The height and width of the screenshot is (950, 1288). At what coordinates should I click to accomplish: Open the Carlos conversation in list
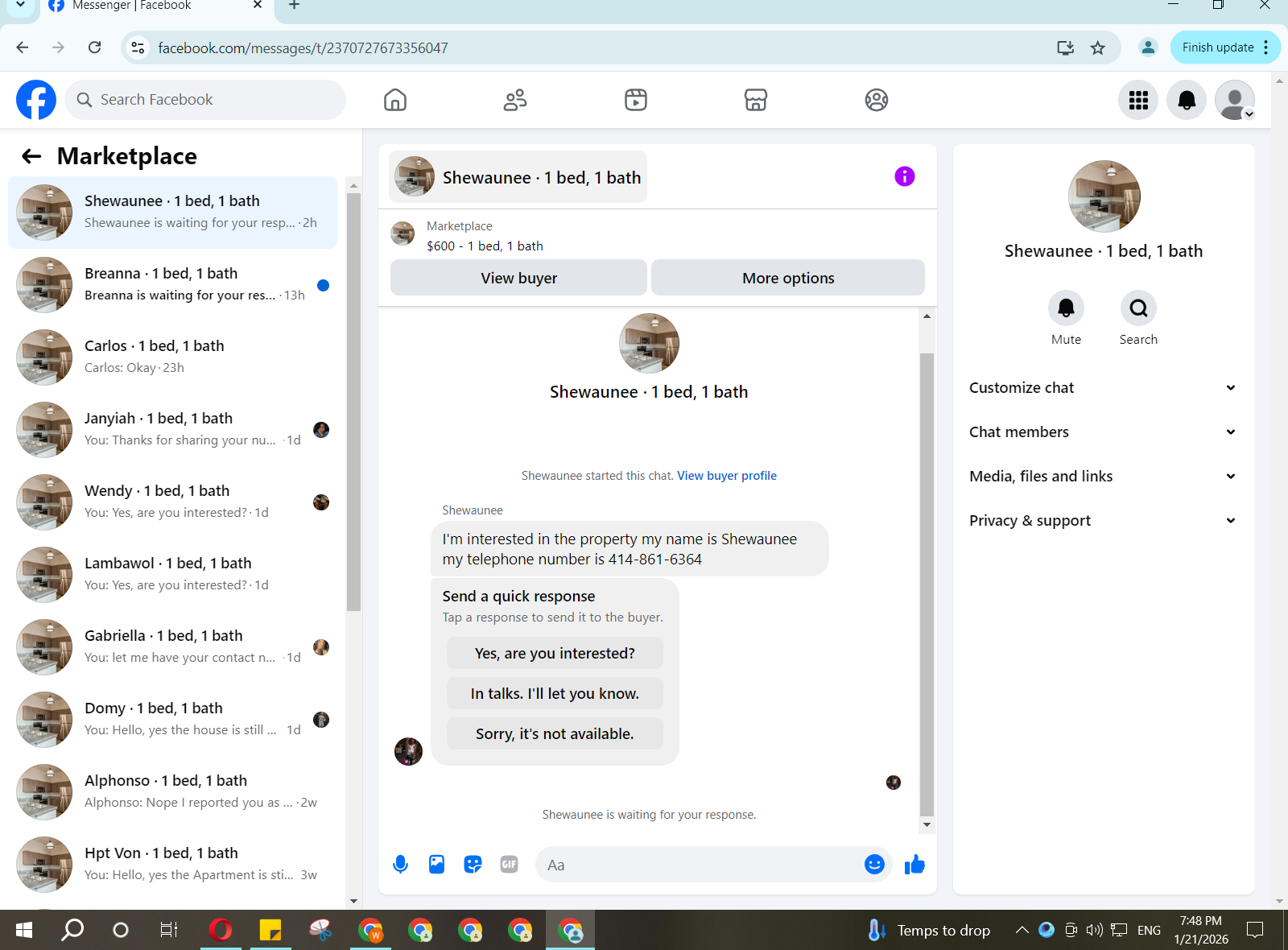[172, 357]
